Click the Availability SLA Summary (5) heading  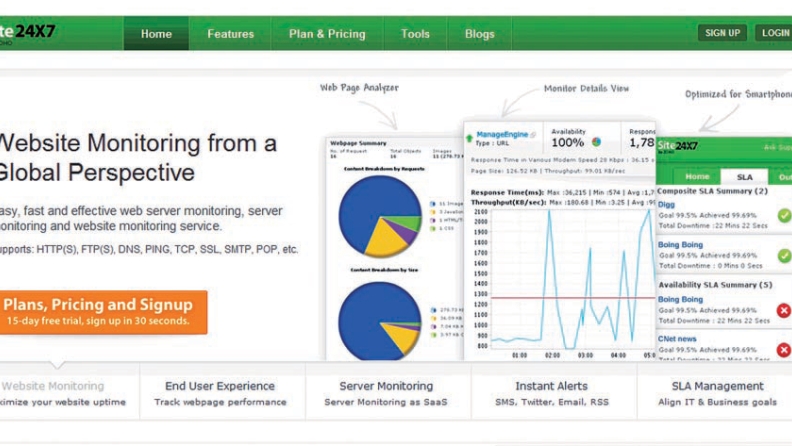[x=715, y=285]
